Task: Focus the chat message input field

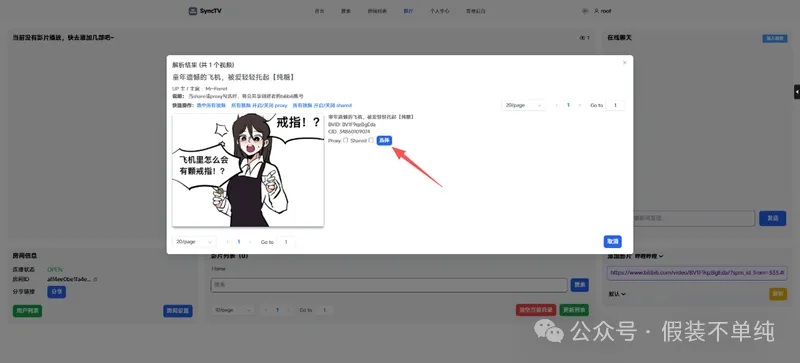Action: tap(693, 219)
